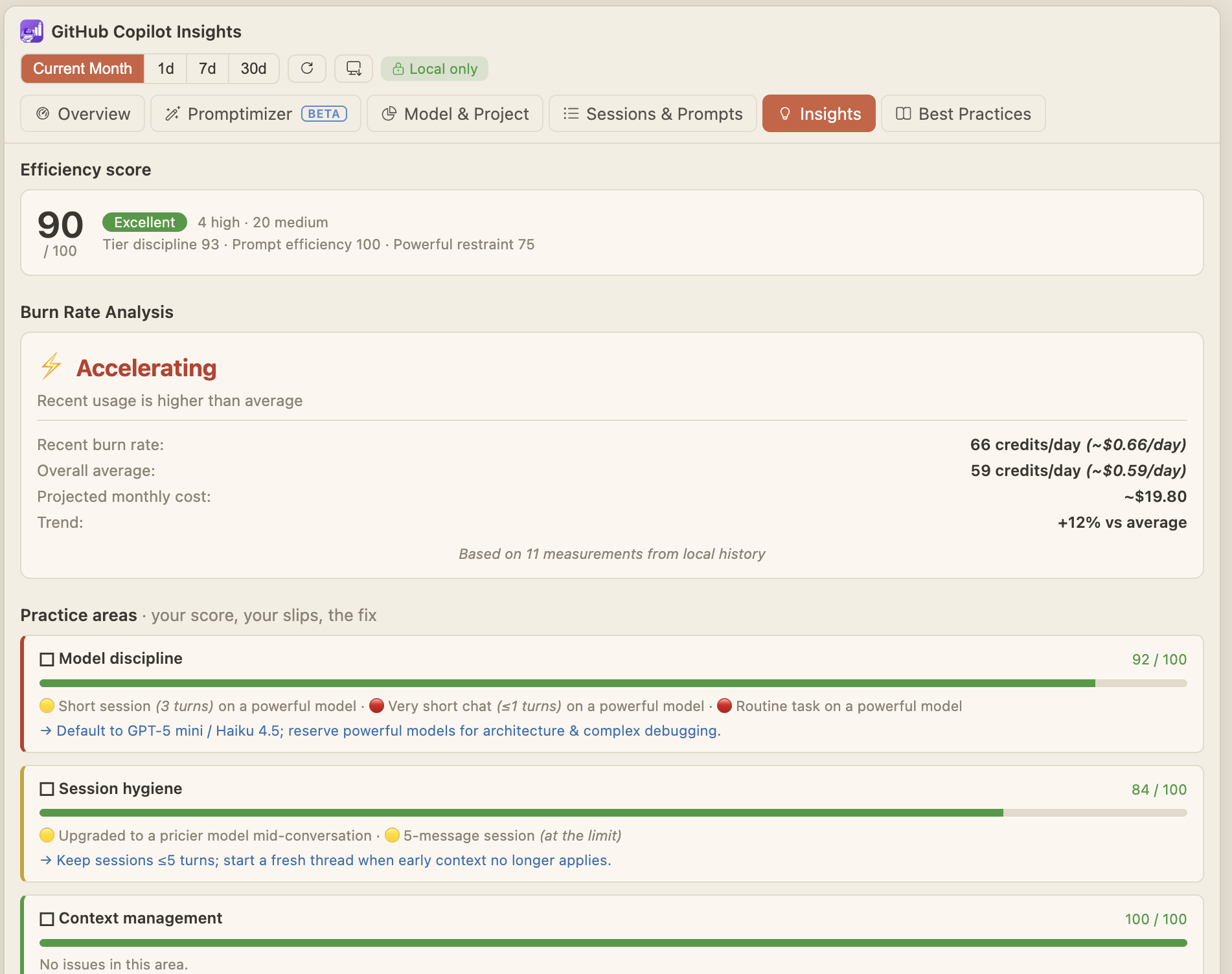The image size is (1232, 974).
Task: Open the Promptimizer tab
Action: [256, 113]
